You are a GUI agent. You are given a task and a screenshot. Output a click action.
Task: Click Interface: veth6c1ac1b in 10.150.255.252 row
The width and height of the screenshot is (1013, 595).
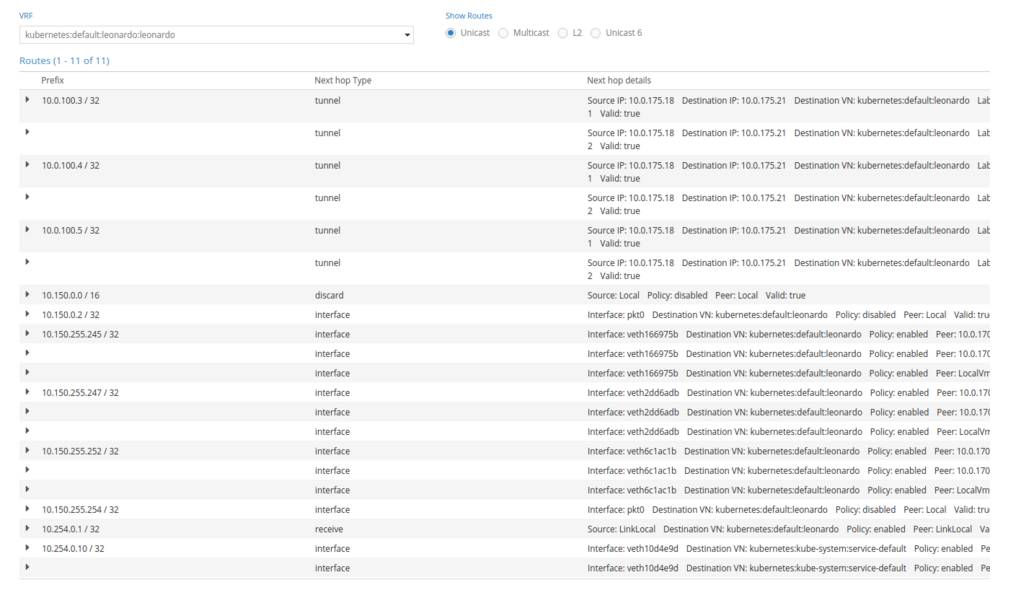pos(632,451)
